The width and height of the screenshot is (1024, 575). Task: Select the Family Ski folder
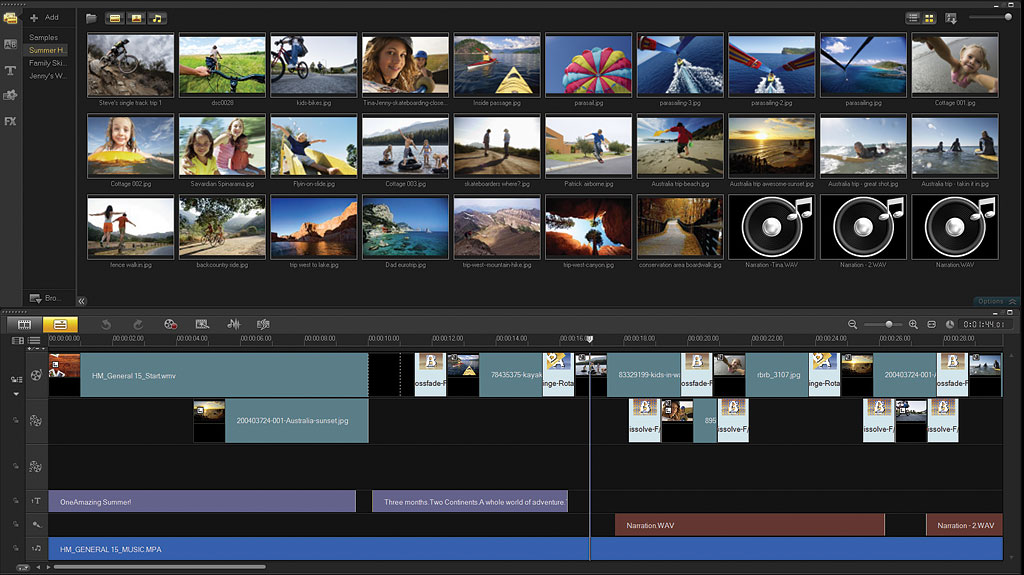click(x=47, y=63)
